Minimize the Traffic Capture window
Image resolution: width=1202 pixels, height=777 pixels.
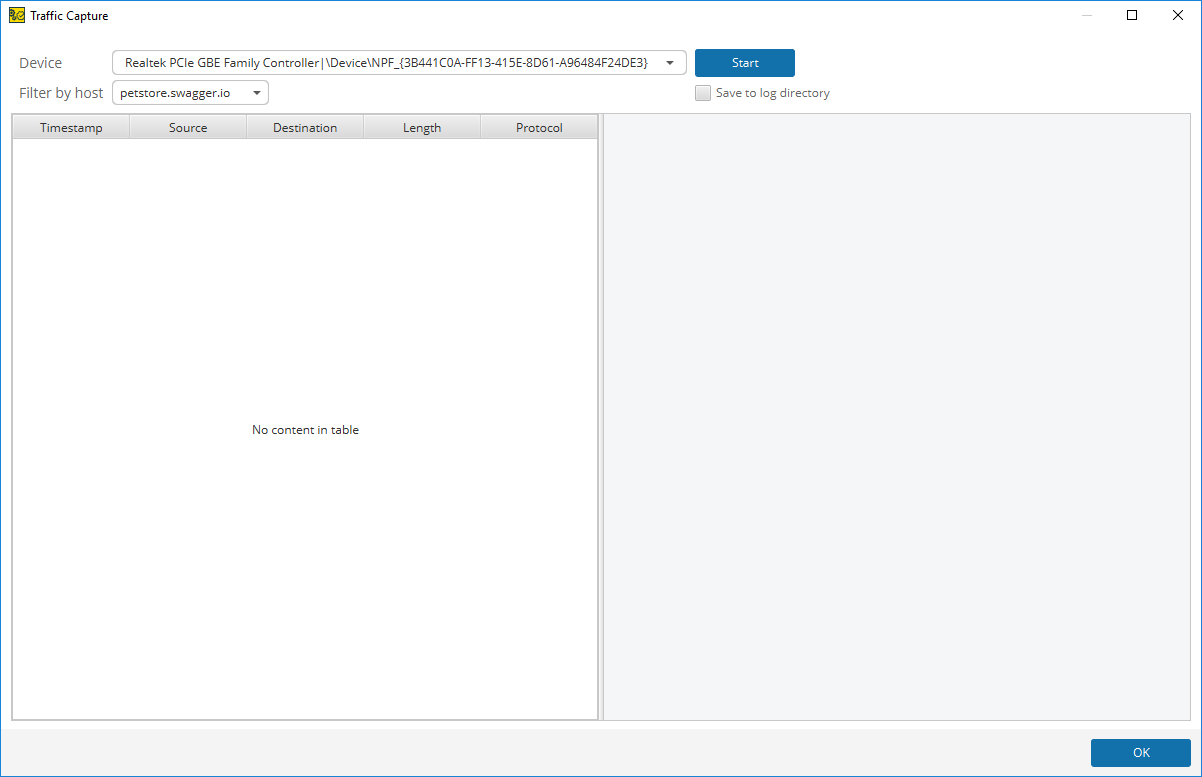point(1086,15)
